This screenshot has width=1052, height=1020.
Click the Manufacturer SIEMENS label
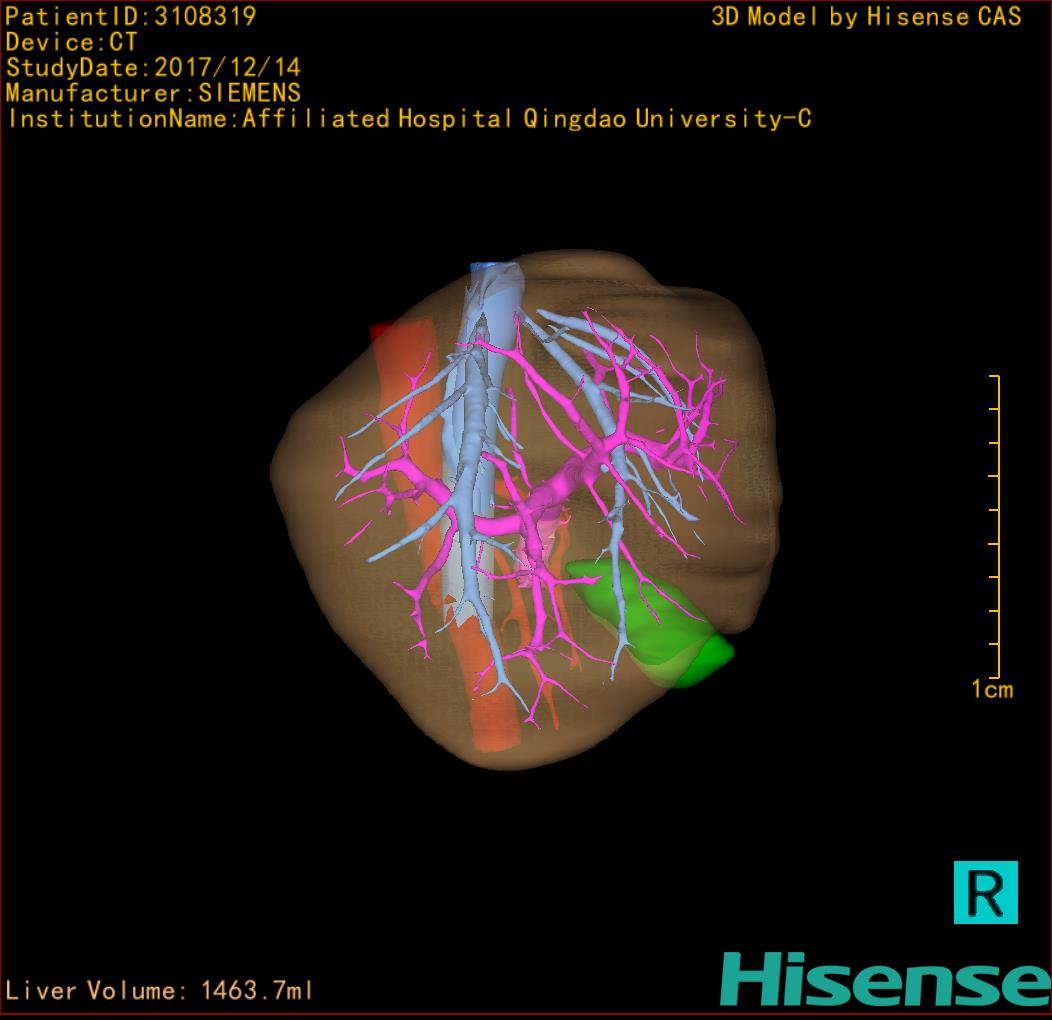(x=153, y=93)
